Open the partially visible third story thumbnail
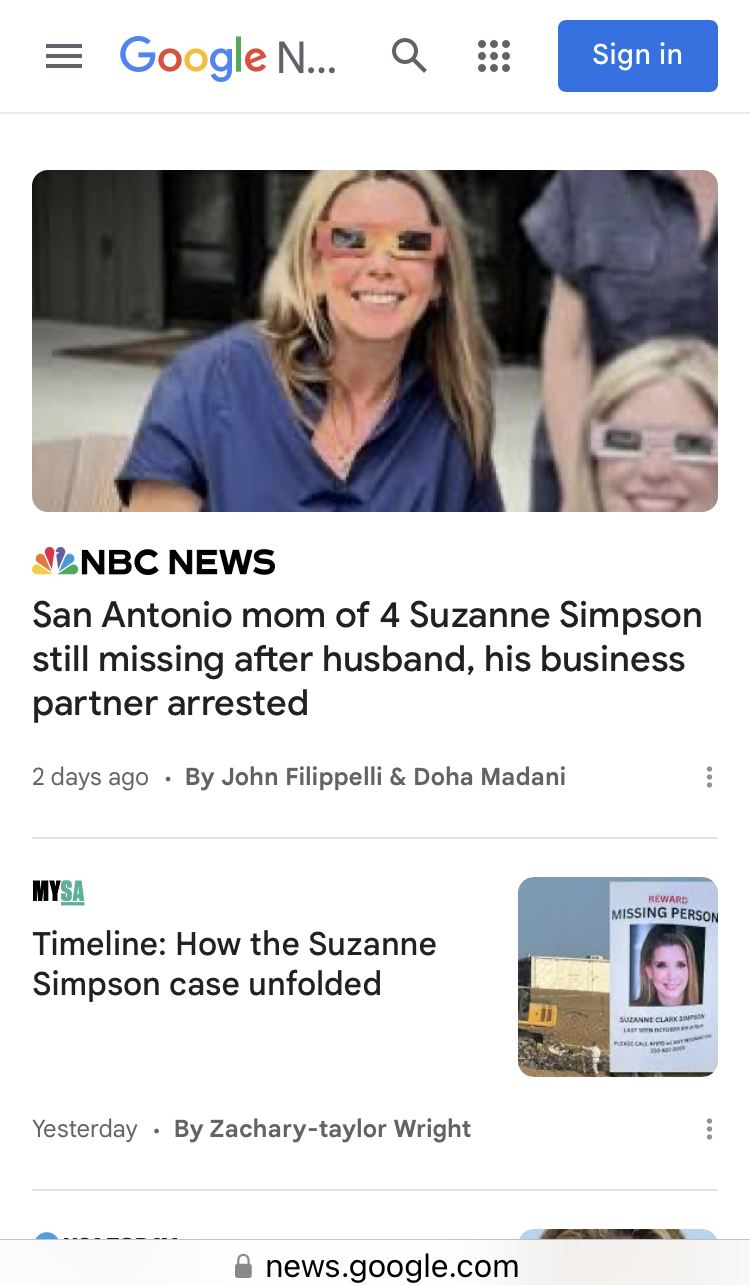Image resolution: width=750 pixels, height=1285 pixels. pos(618,1236)
